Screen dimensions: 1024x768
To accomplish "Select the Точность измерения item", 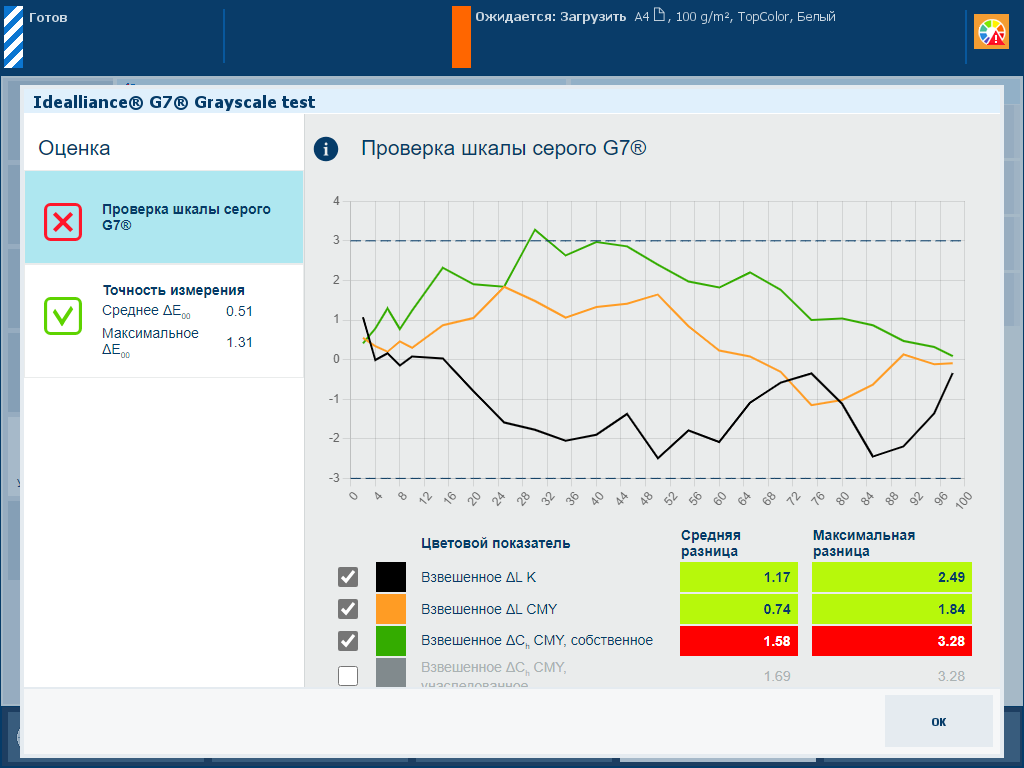I will (x=164, y=321).
